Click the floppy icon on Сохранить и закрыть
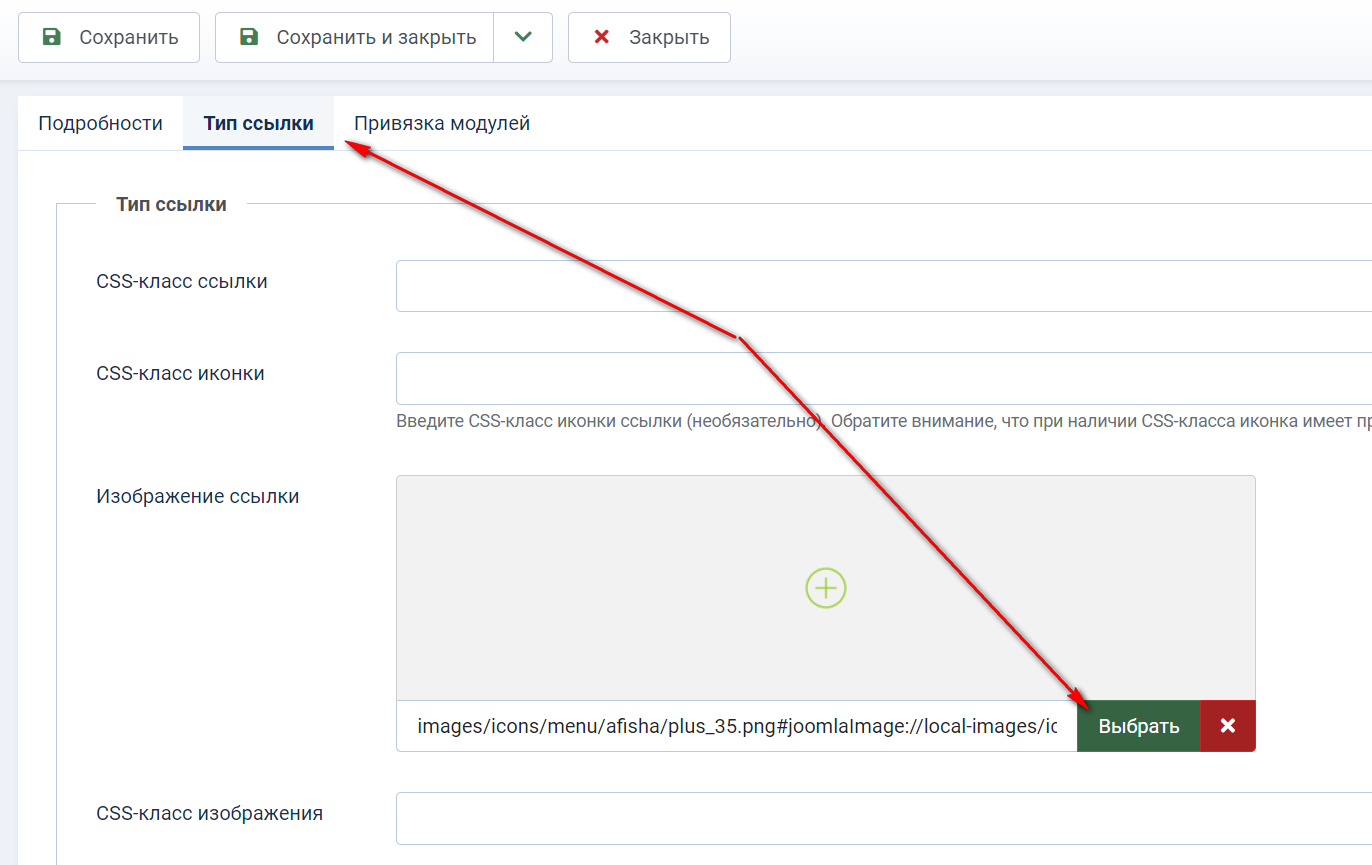The height and width of the screenshot is (865, 1372). click(248, 37)
